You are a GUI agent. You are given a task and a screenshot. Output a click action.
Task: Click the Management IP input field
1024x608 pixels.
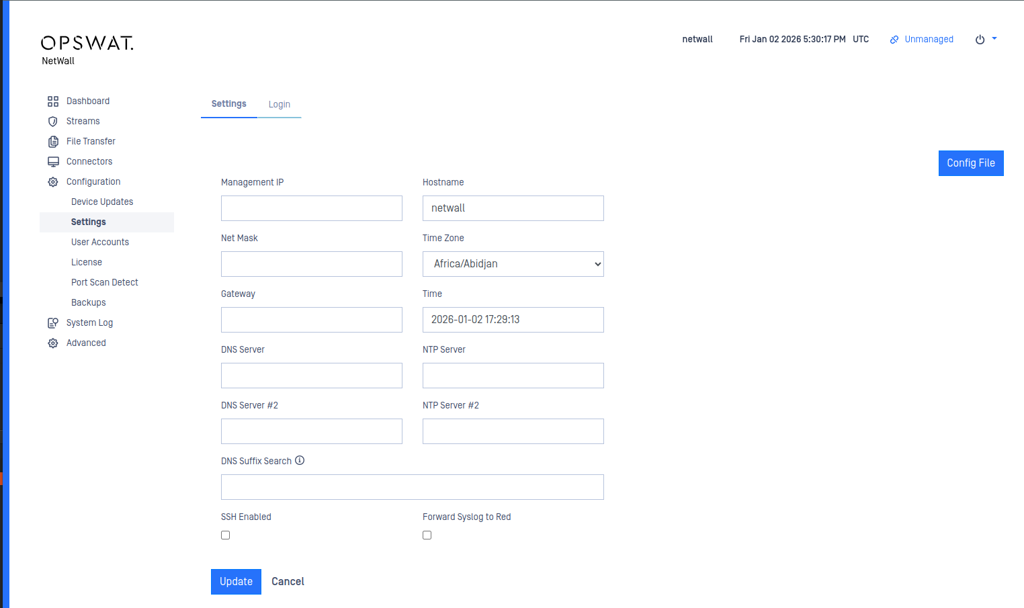(x=311, y=208)
